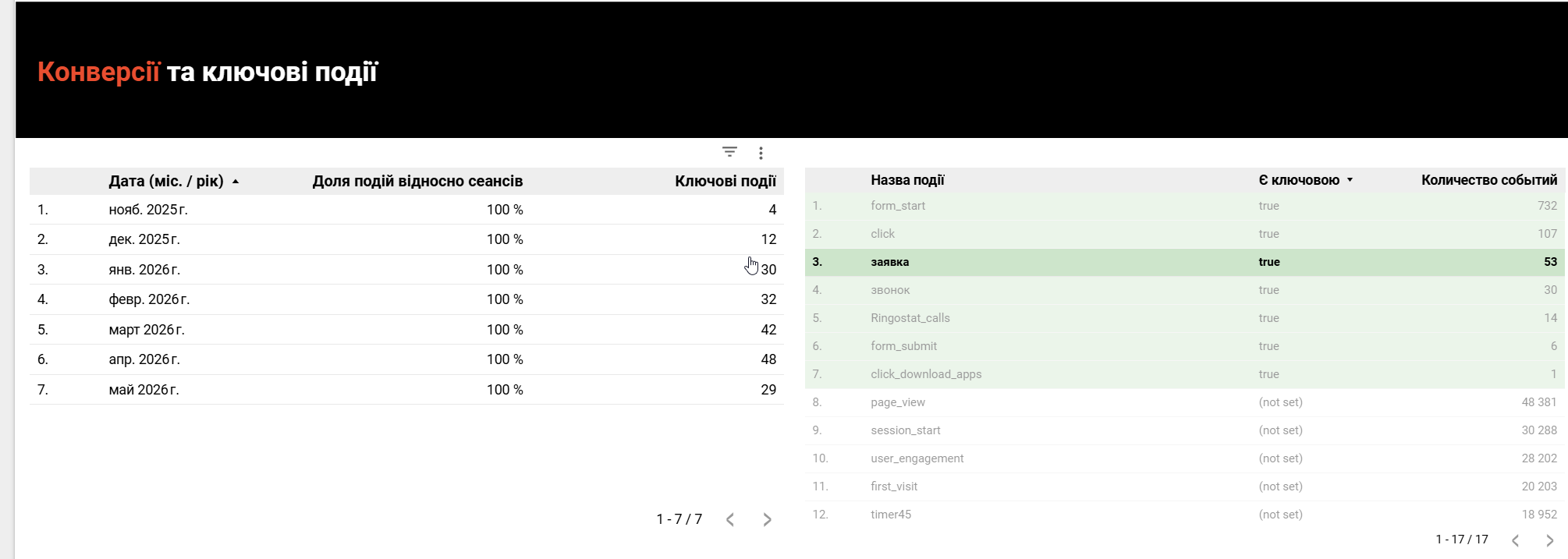Open the filter icon above left table
This screenshot has height=559, width=1568.
click(x=729, y=152)
